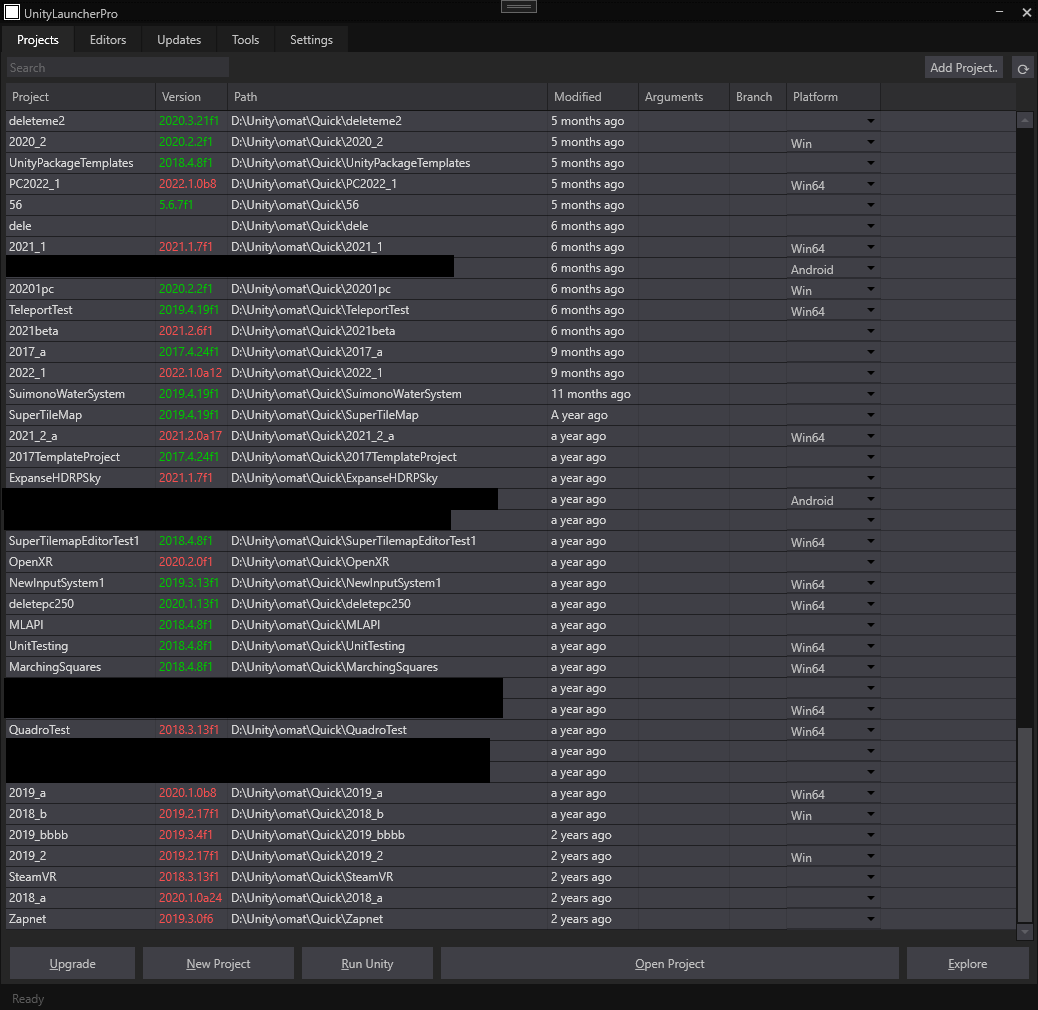Select the NewInputSystem1 project
This screenshot has width=1038, height=1010.
[x=511, y=583]
